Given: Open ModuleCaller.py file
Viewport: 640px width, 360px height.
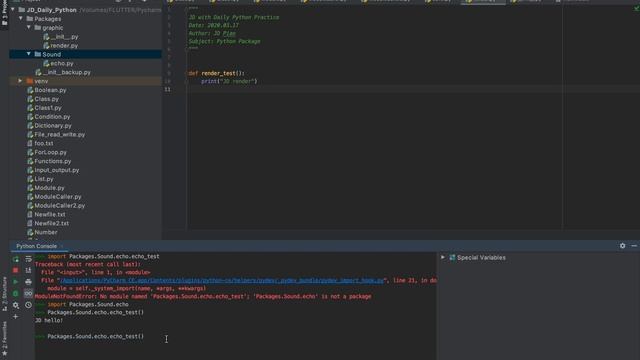Looking at the screenshot, I should (58, 197).
